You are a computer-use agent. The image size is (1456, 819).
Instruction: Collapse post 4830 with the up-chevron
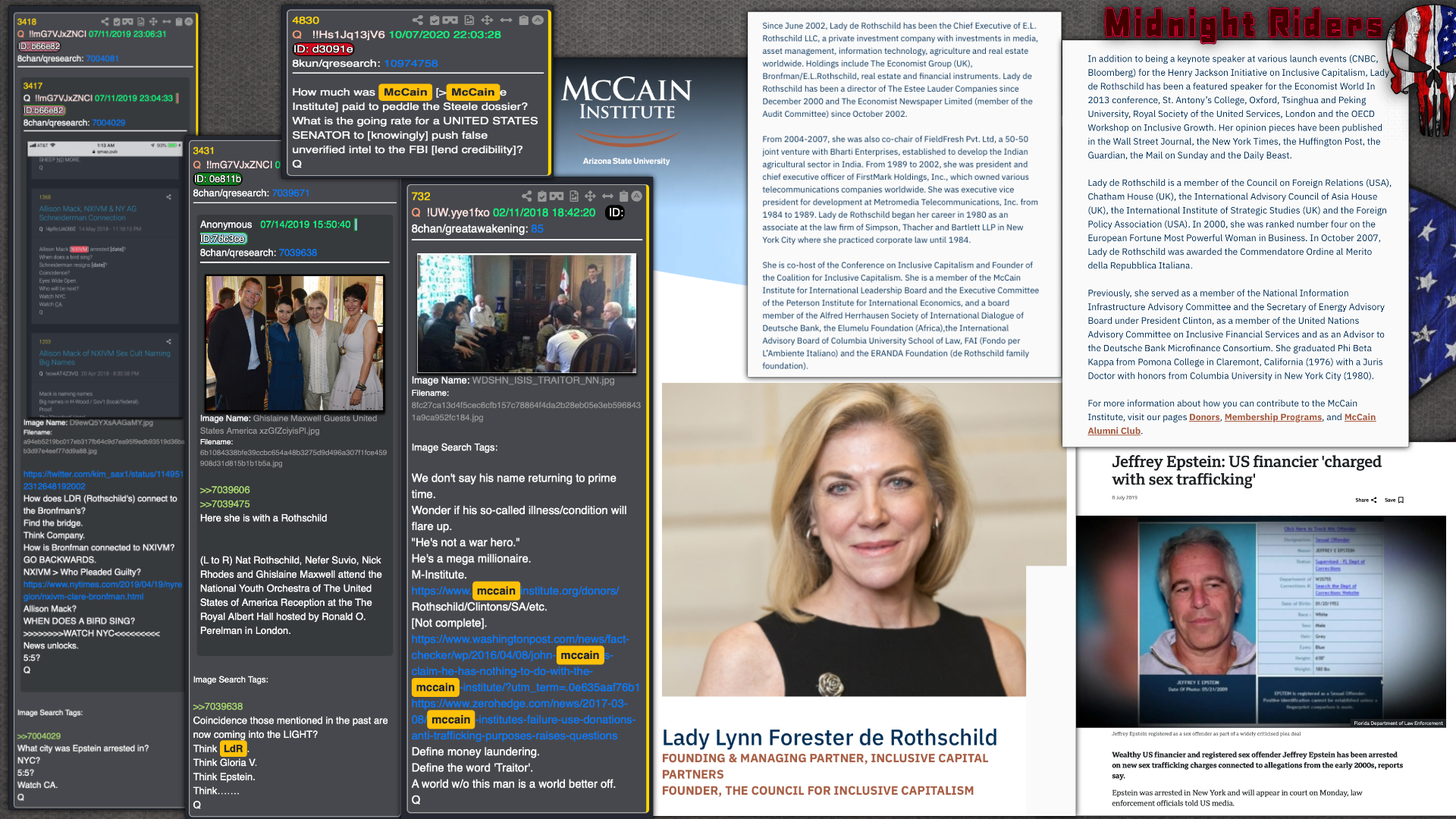(x=538, y=20)
